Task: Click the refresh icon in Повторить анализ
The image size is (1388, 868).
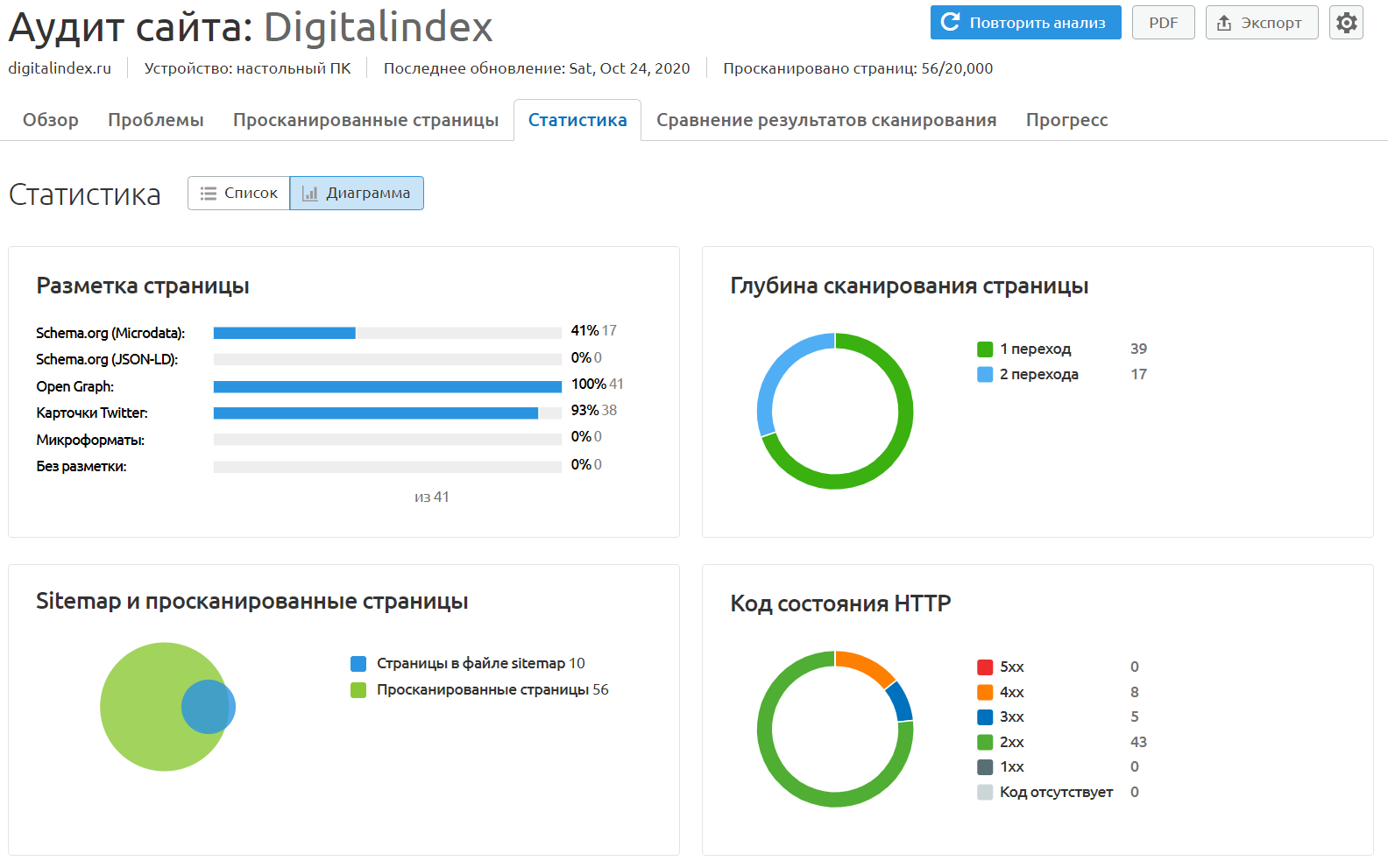Action: coord(950,22)
